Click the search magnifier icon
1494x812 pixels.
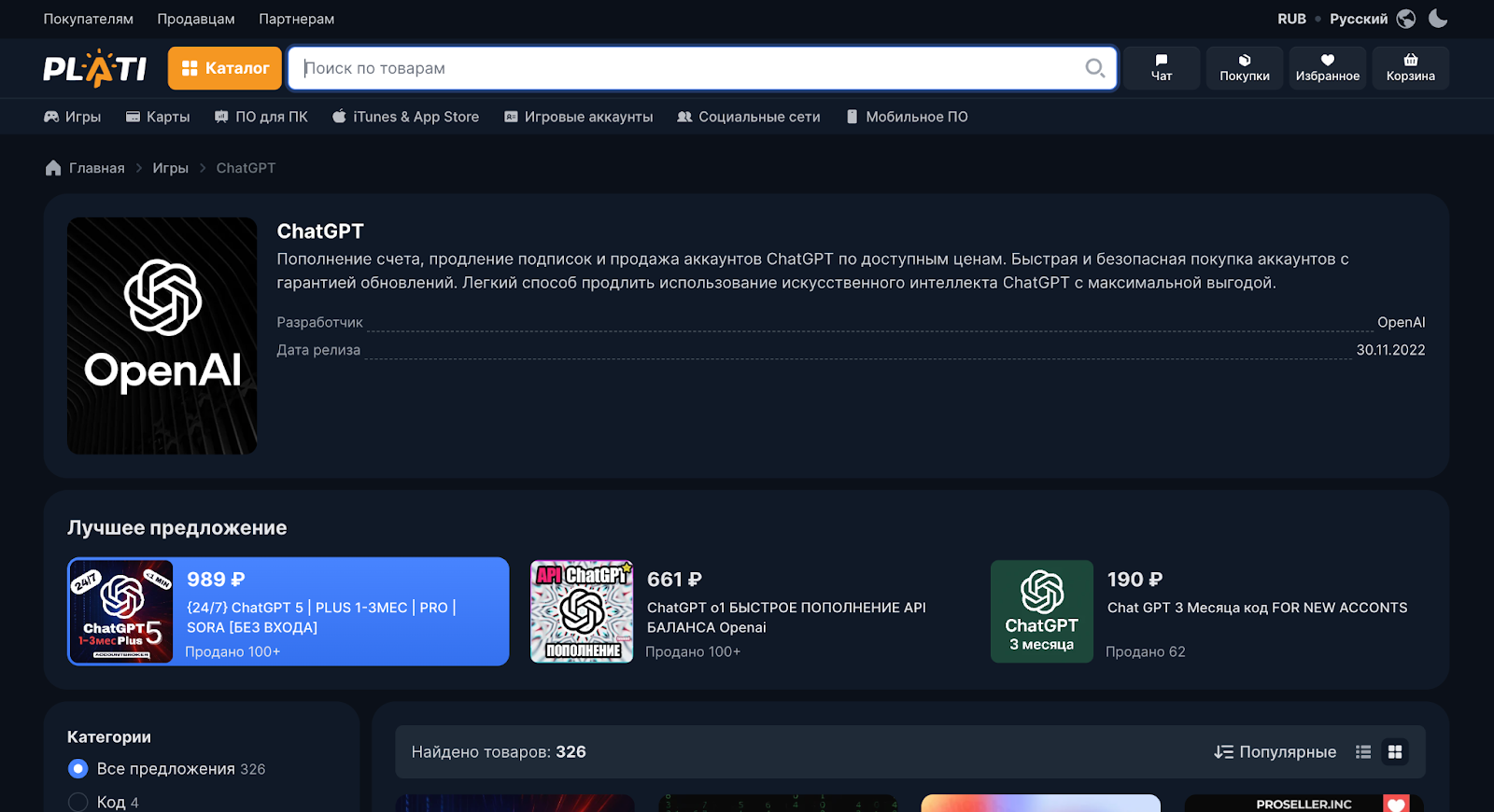click(1094, 68)
